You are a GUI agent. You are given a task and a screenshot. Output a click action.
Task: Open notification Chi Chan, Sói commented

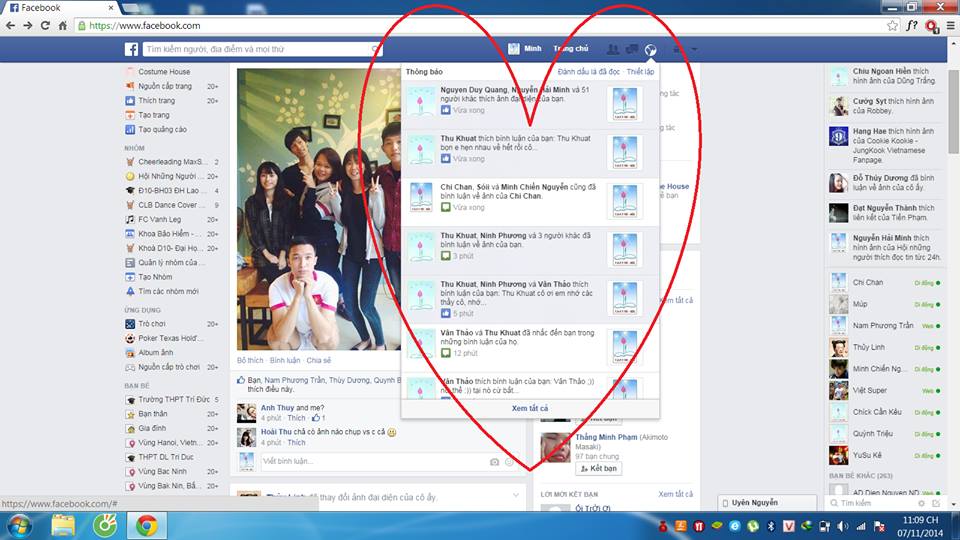point(530,200)
